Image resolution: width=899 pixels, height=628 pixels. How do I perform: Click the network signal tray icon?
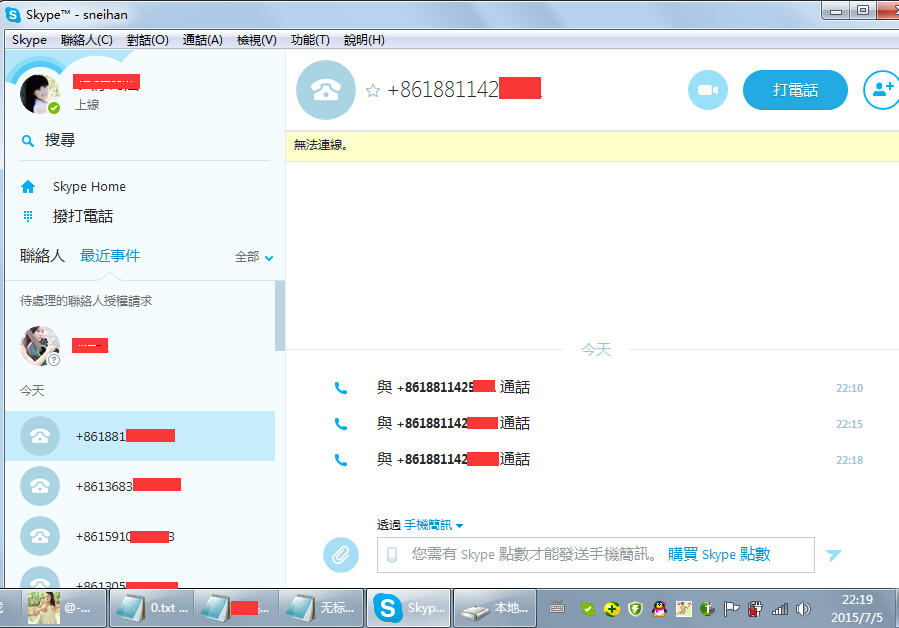(x=779, y=609)
